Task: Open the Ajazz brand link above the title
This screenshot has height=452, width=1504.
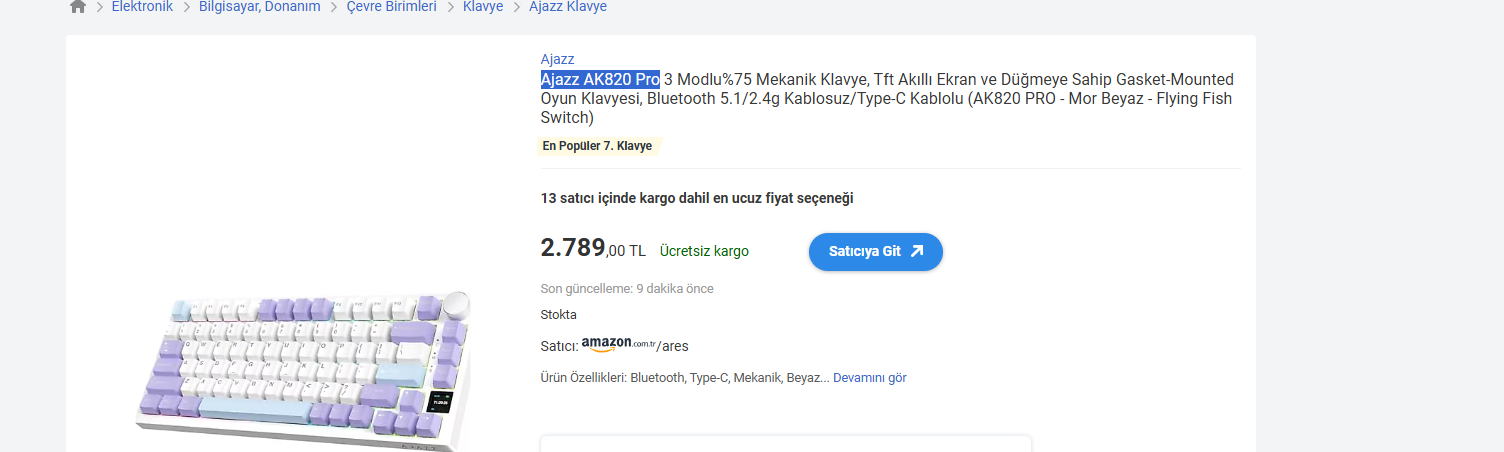Action: click(x=557, y=59)
